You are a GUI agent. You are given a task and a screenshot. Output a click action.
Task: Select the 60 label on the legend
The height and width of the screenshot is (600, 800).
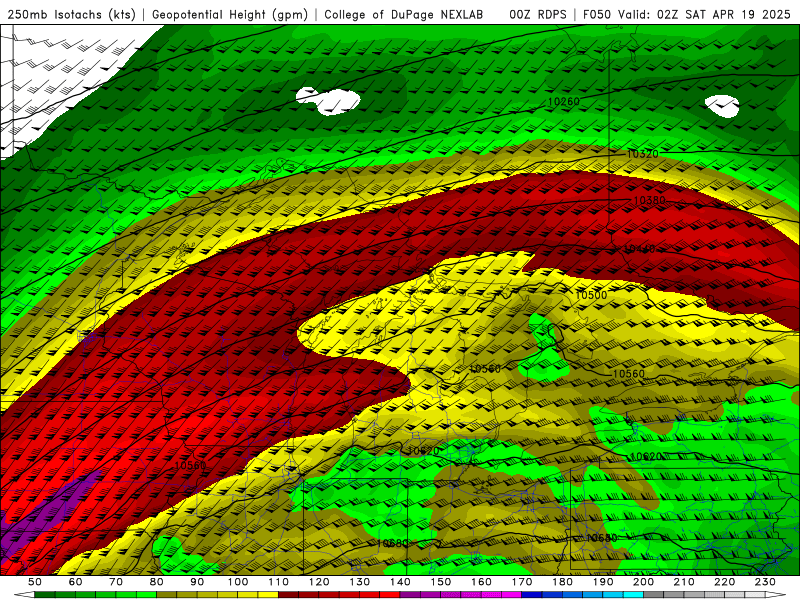click(x=75, y=582)
